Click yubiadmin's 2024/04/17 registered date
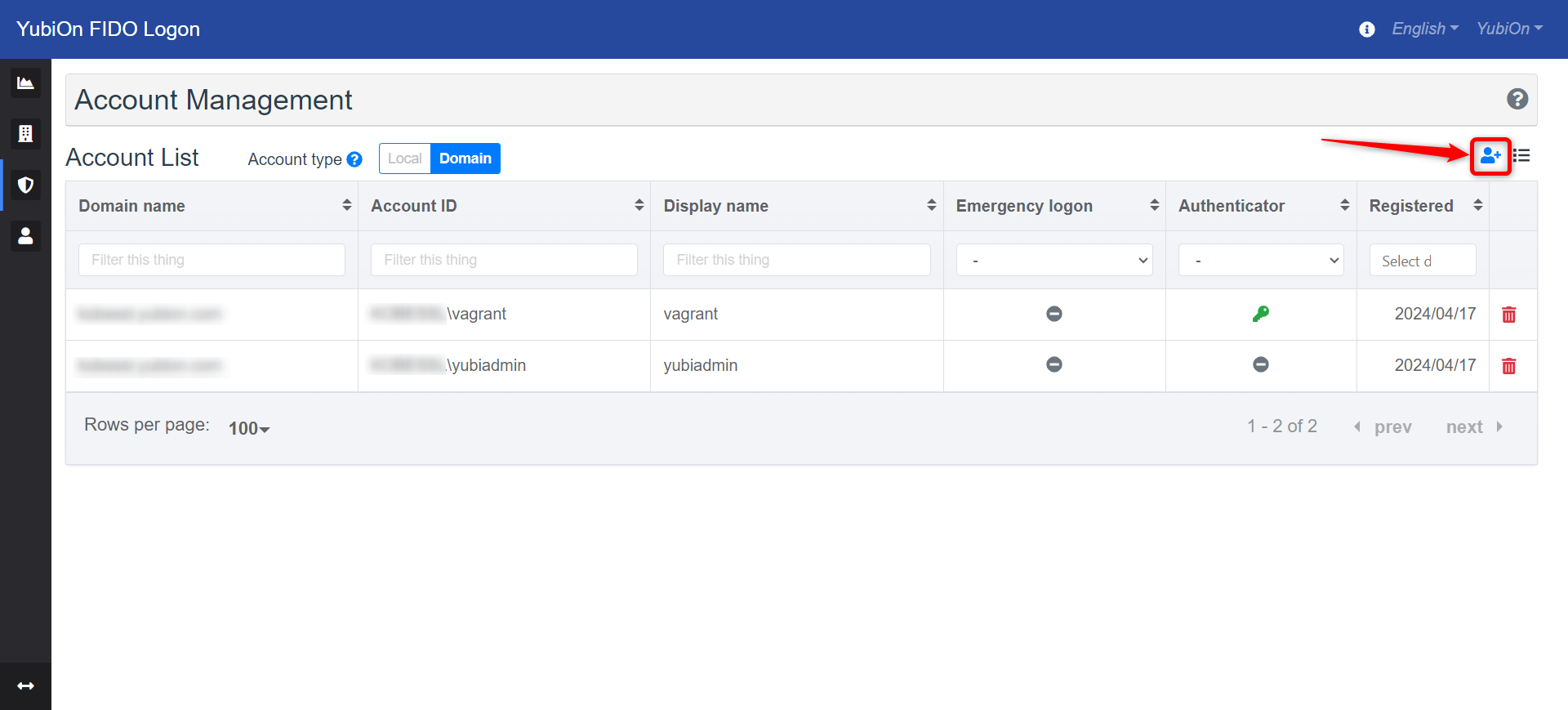Image resolution: width=1568 pixels, height=710 pixels. click(x=1435, y=365)
